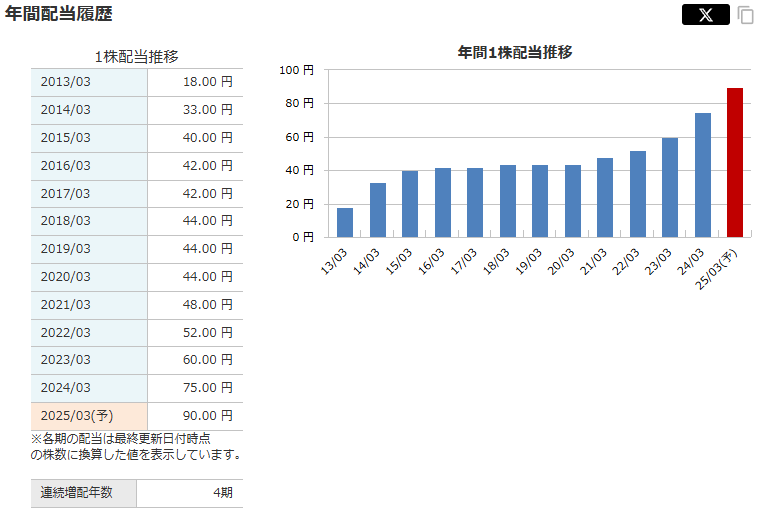Click the copy icon beside X button
Screen dimensions: 777x517
click(745, 15)
